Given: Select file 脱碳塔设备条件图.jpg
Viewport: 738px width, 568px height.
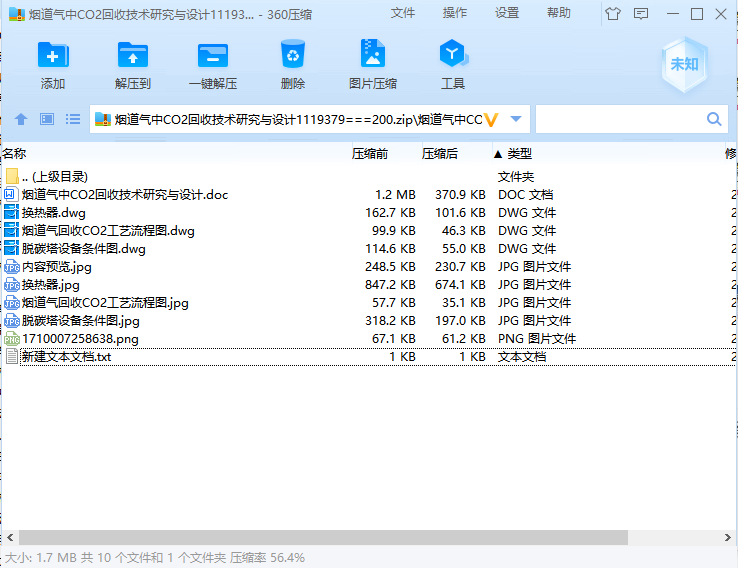Looking at the screenshot, I should point(81,320).
